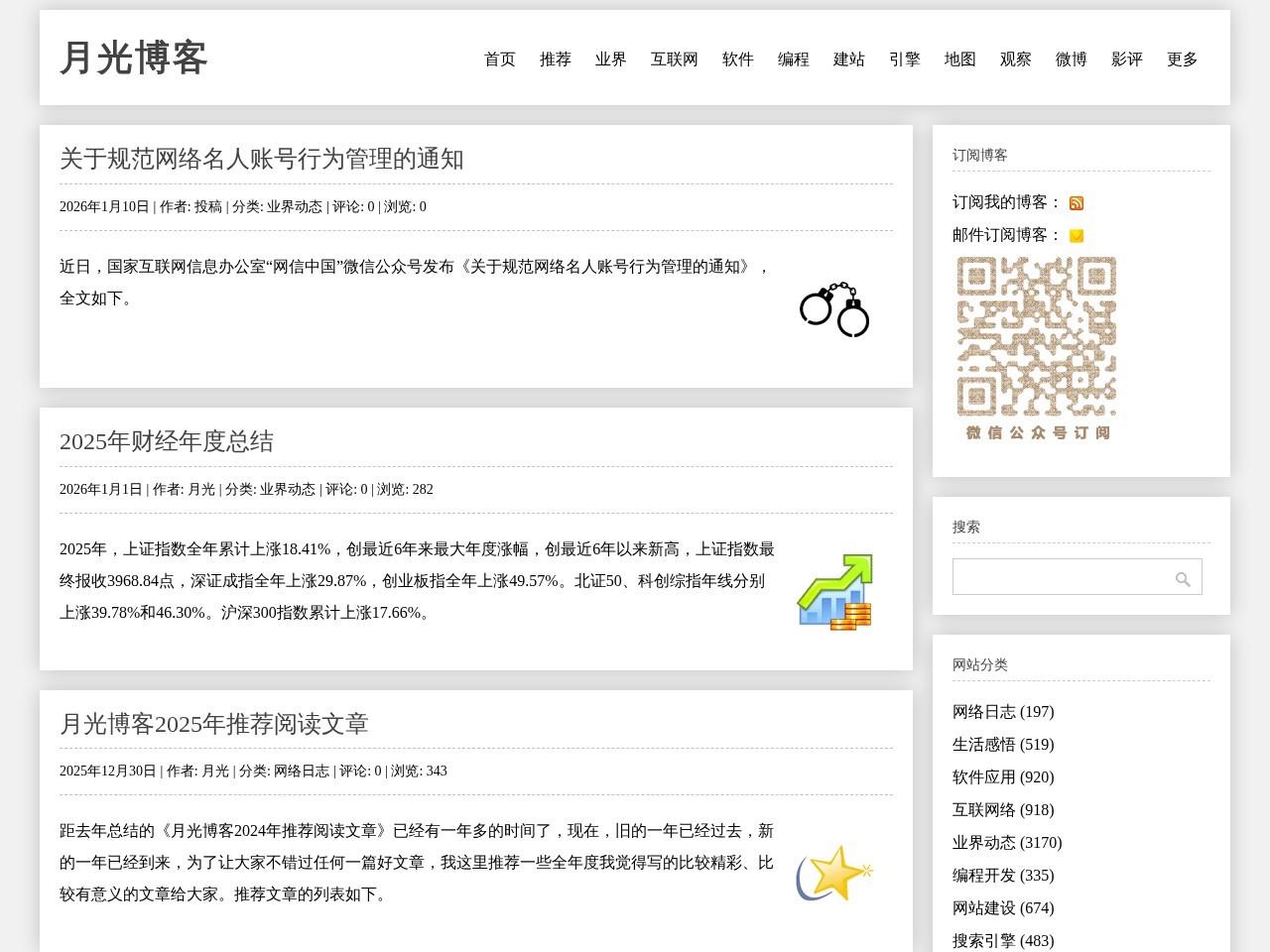Viewport: 1270px width, 952px height.
Task: Open the 首页 navigation menu item
Action: pos(500,59)
